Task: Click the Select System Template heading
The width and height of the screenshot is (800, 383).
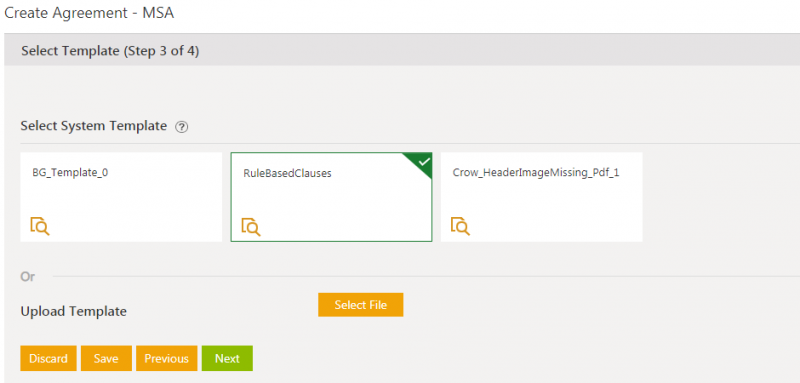Action: tap(93, 126)
